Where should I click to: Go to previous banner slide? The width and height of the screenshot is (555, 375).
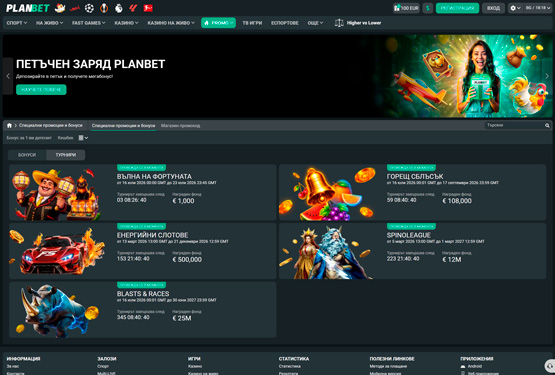[x=8, y=76]
